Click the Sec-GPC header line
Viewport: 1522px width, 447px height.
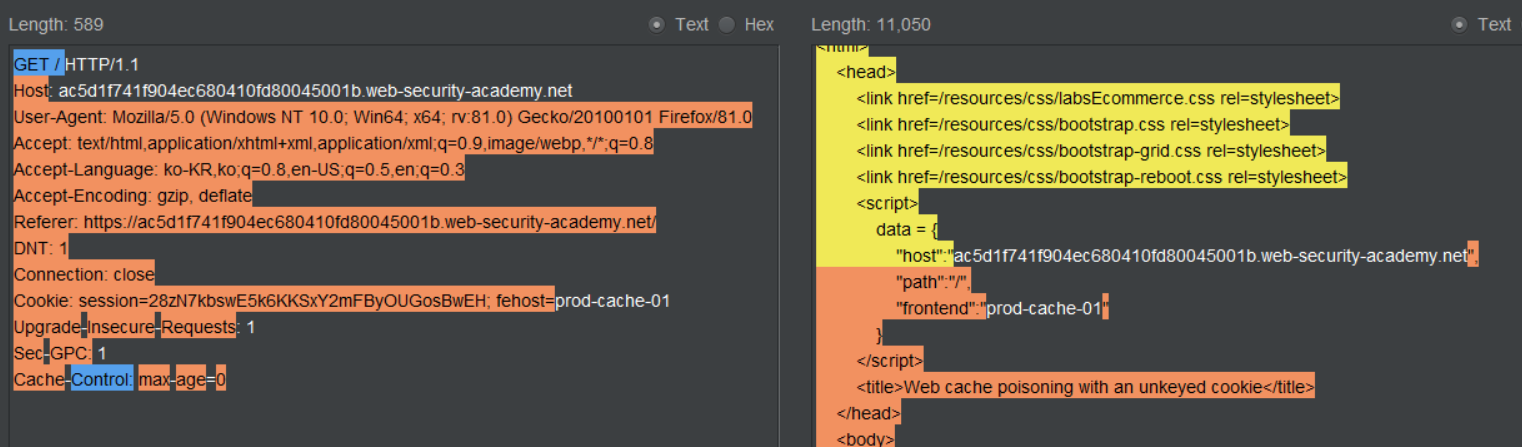coord(60,353)
